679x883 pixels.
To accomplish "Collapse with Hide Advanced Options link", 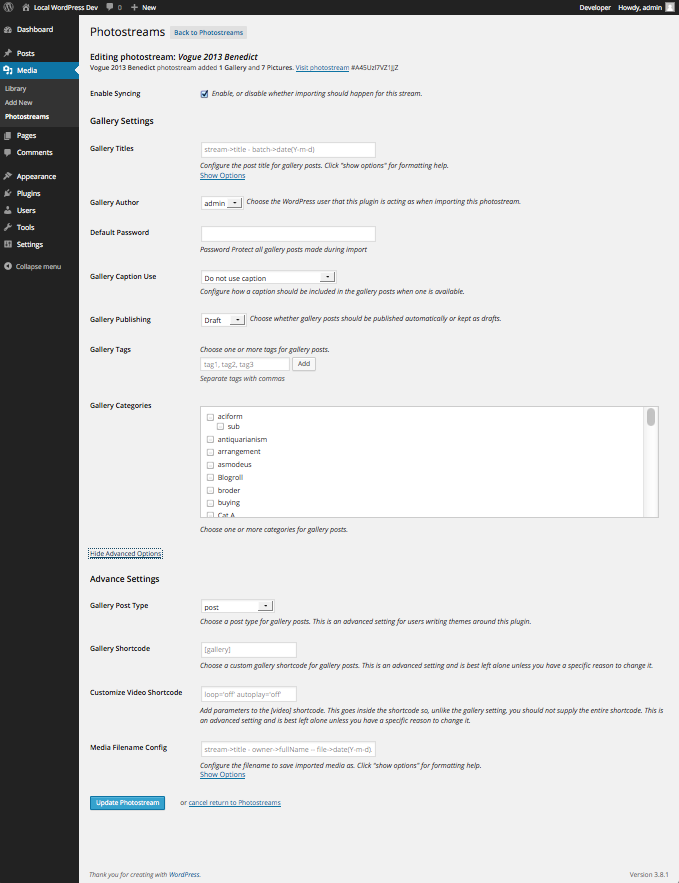I will pos(126,554).
